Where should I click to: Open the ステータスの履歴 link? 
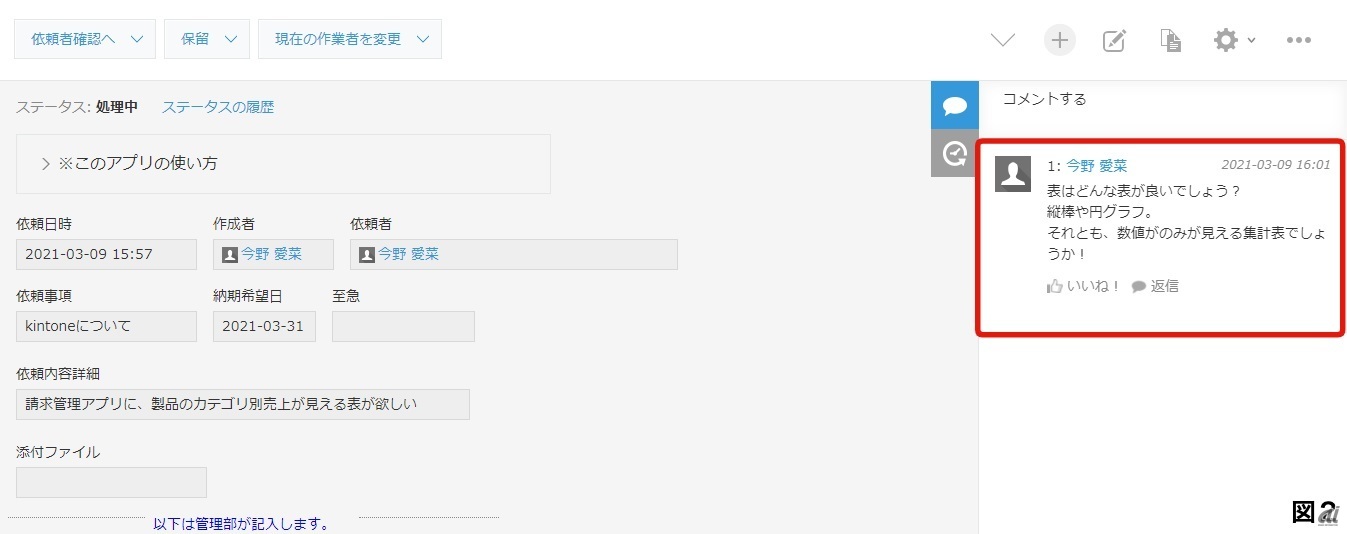coord(218,107)
